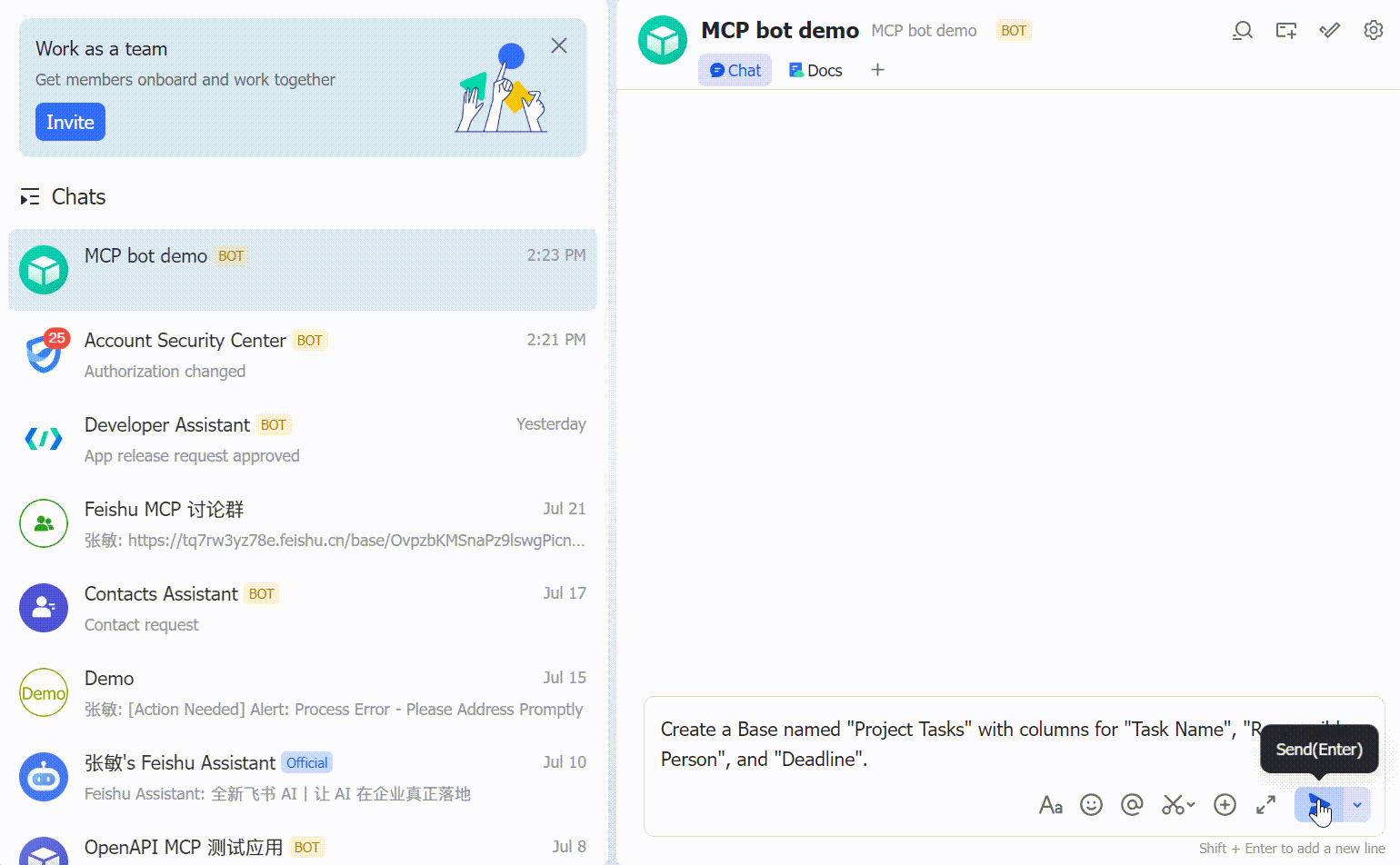The width and height of the screenshot is (1400, 865).
Task: Insert an @ mention
Action: (1132, 805)
